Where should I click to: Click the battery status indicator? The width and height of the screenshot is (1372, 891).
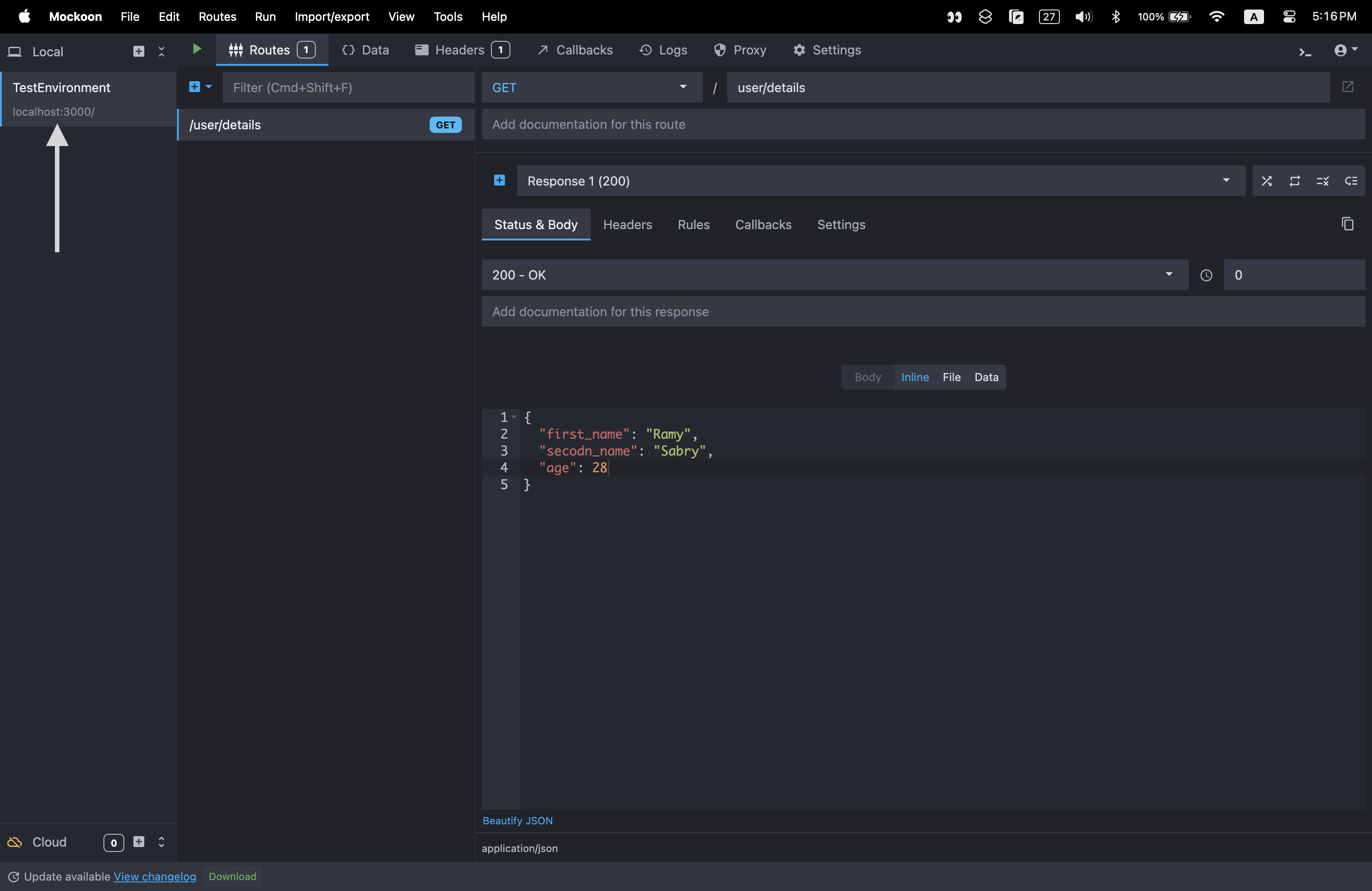1164,17
